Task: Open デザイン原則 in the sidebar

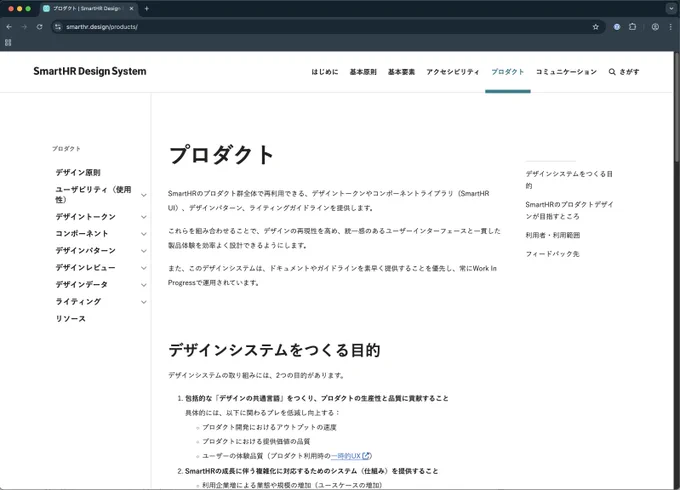Action: point(78,173)
